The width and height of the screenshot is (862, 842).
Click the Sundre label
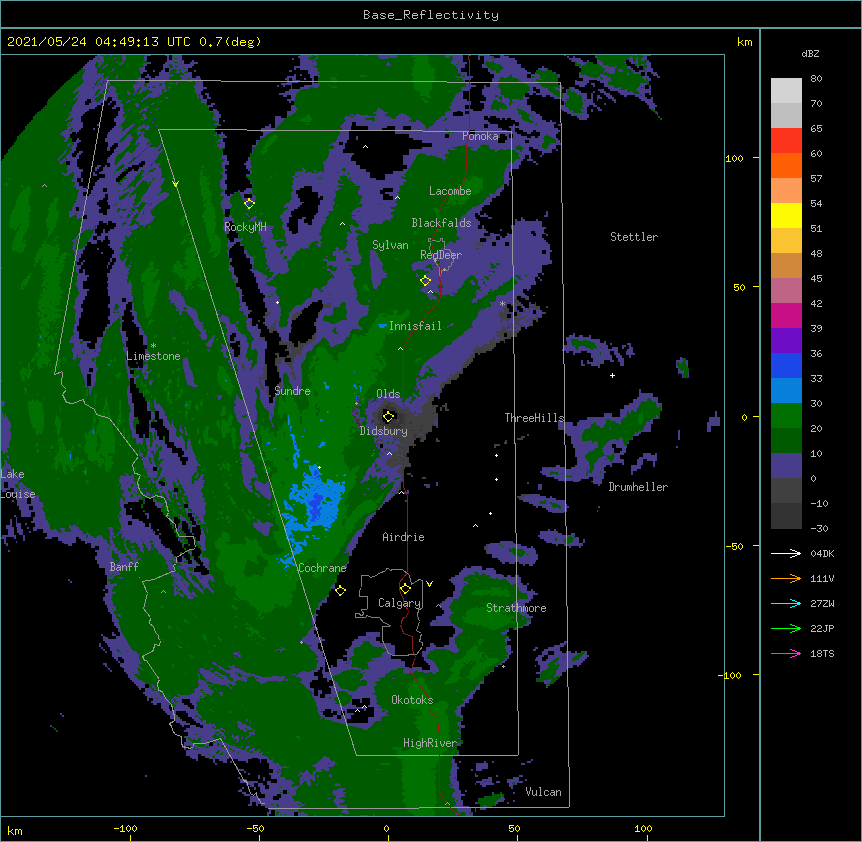coord(292,391)
